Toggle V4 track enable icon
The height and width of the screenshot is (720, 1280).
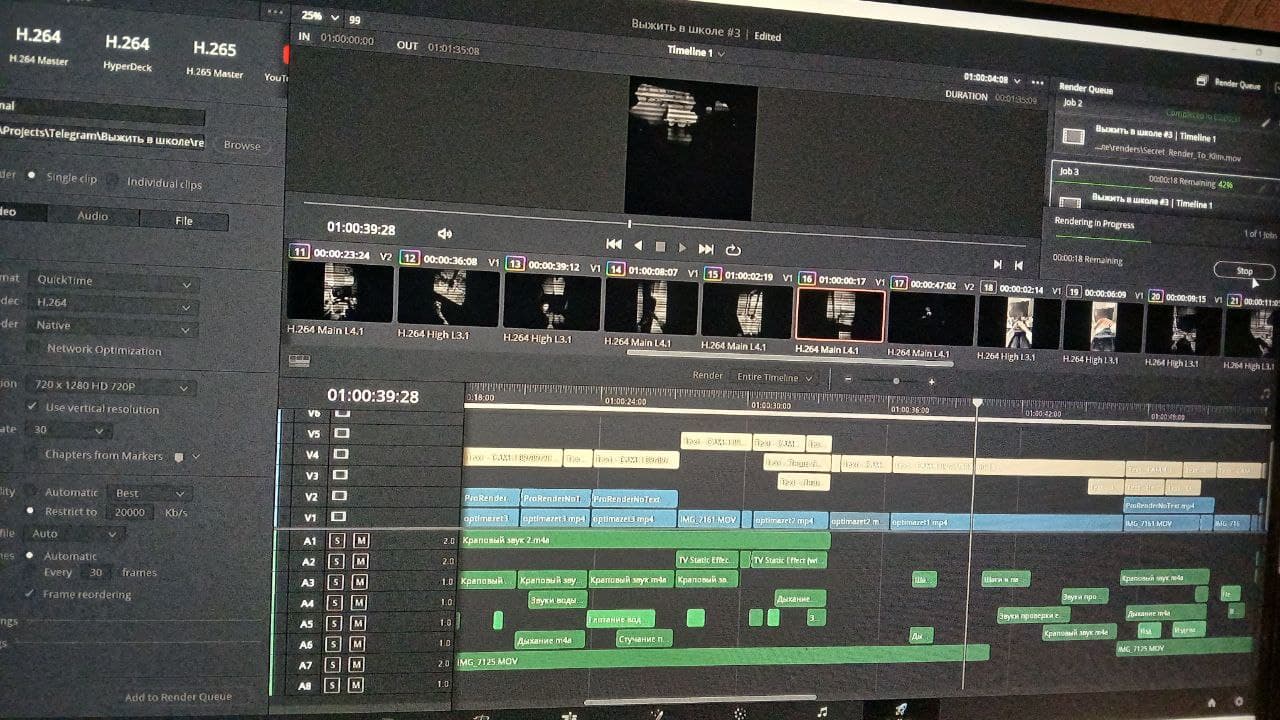(x=342, y=454)
